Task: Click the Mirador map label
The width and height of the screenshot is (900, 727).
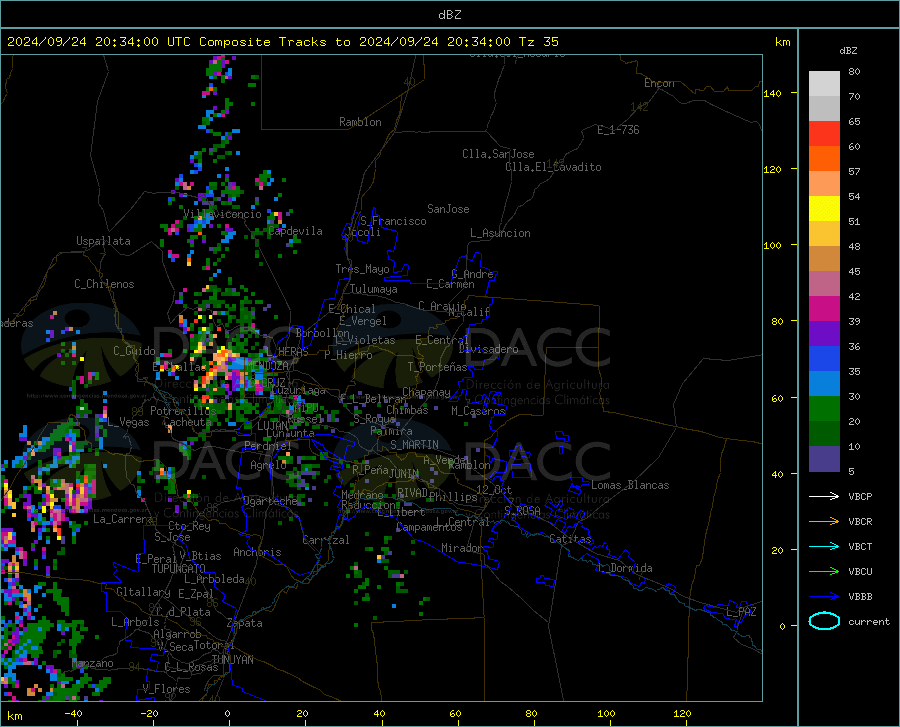Action: coord(462,548)
